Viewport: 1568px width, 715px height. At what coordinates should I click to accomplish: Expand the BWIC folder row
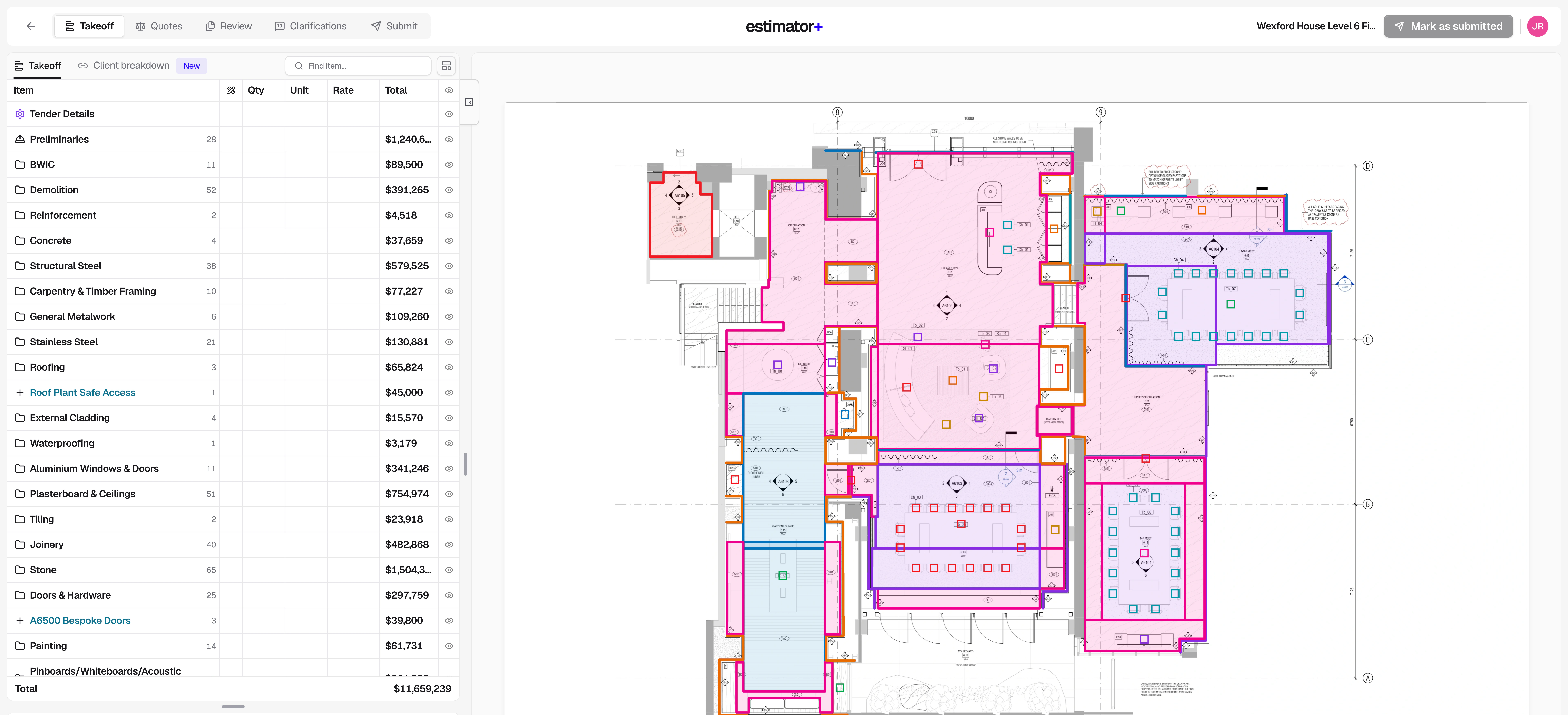tap(233, 164)
